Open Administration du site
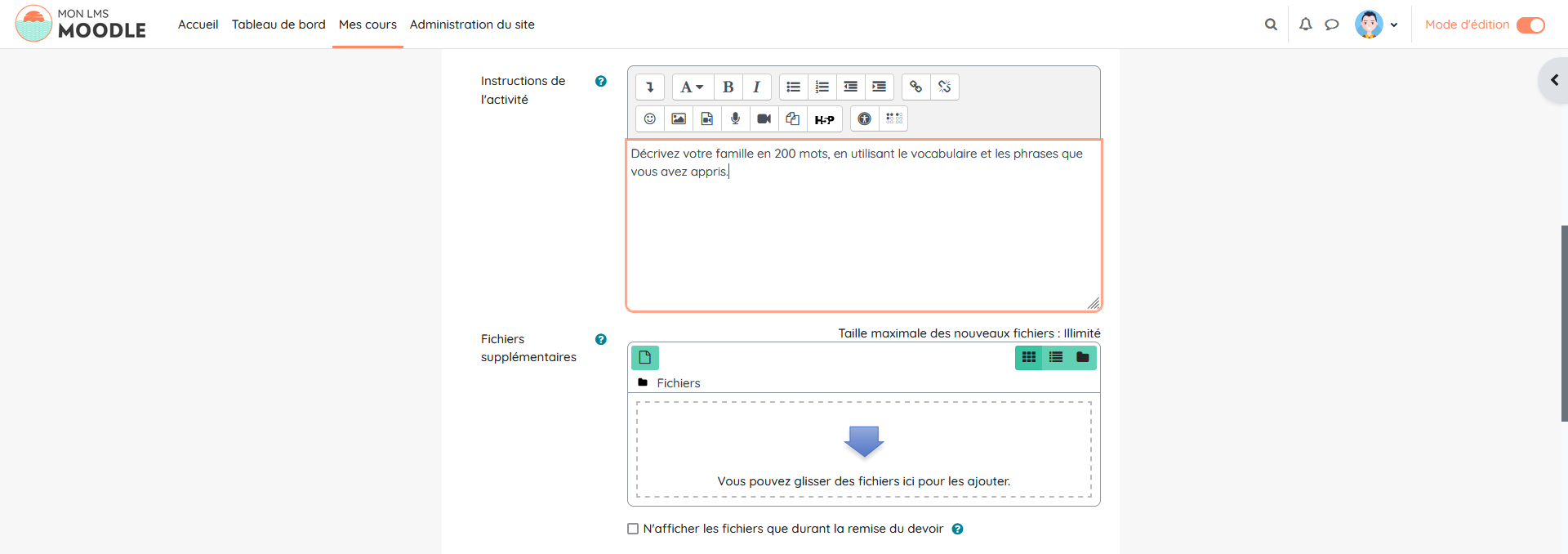The image size is (1568, 554). click(x=472, y=25)
